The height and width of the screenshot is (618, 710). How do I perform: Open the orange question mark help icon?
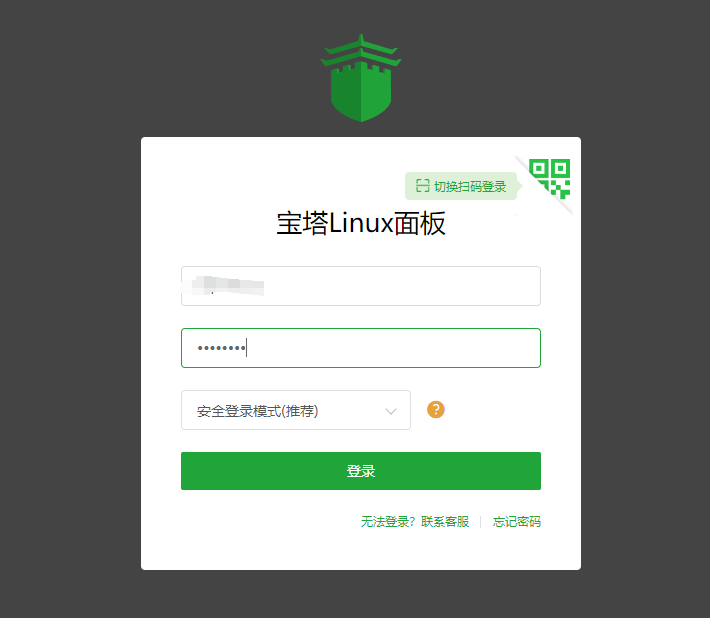coord(436,410)
